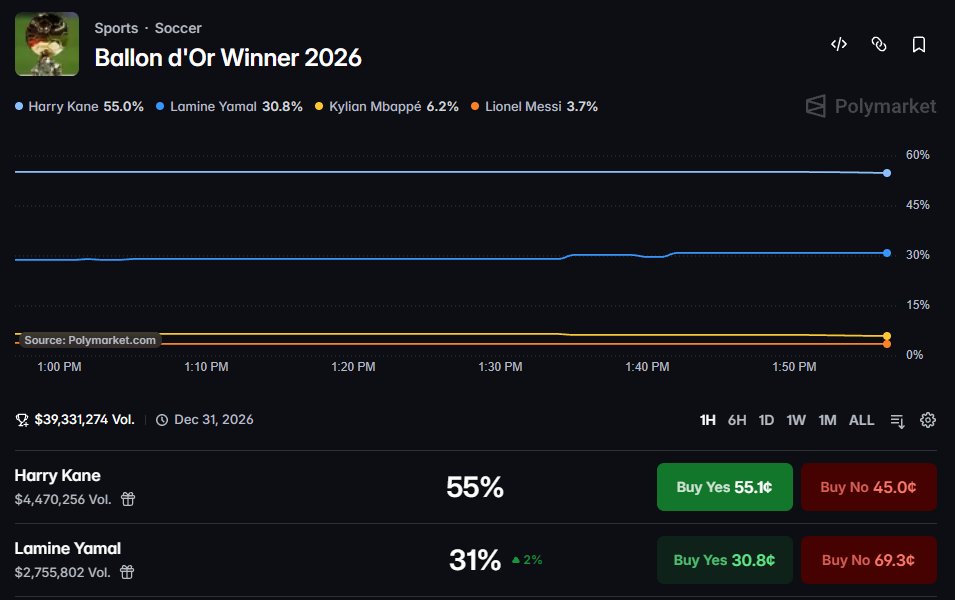Screen dimensions: 955x600
Task: Switch chart to 6H range
Action: coord(737,420)
